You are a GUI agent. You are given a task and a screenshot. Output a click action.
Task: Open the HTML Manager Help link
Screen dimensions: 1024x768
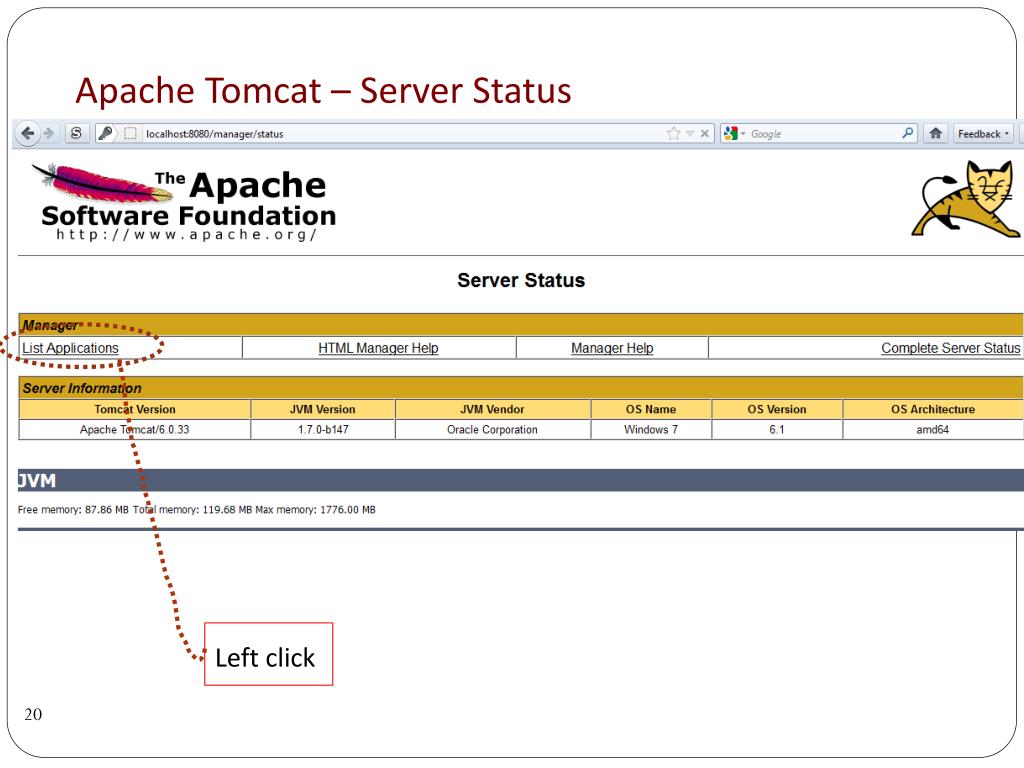point(378,348)
